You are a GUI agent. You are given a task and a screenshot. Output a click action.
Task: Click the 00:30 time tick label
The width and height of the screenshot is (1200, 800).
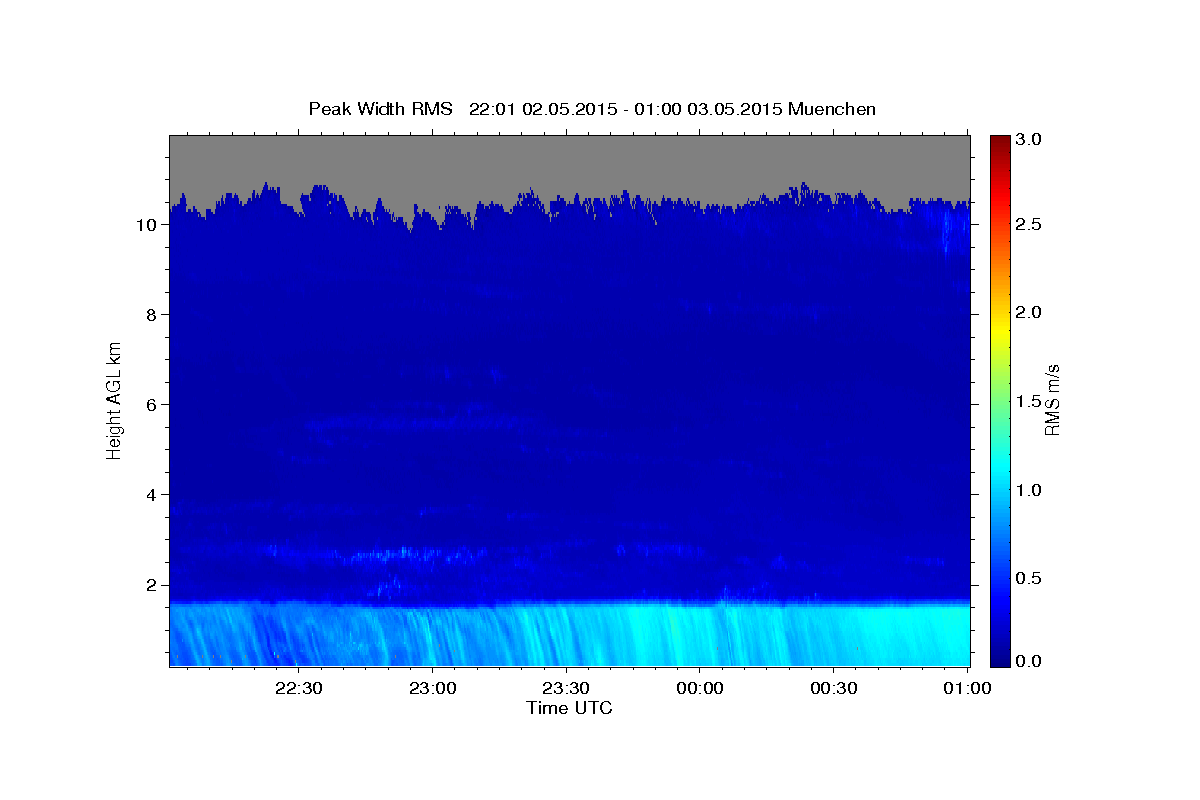point(833,688)
